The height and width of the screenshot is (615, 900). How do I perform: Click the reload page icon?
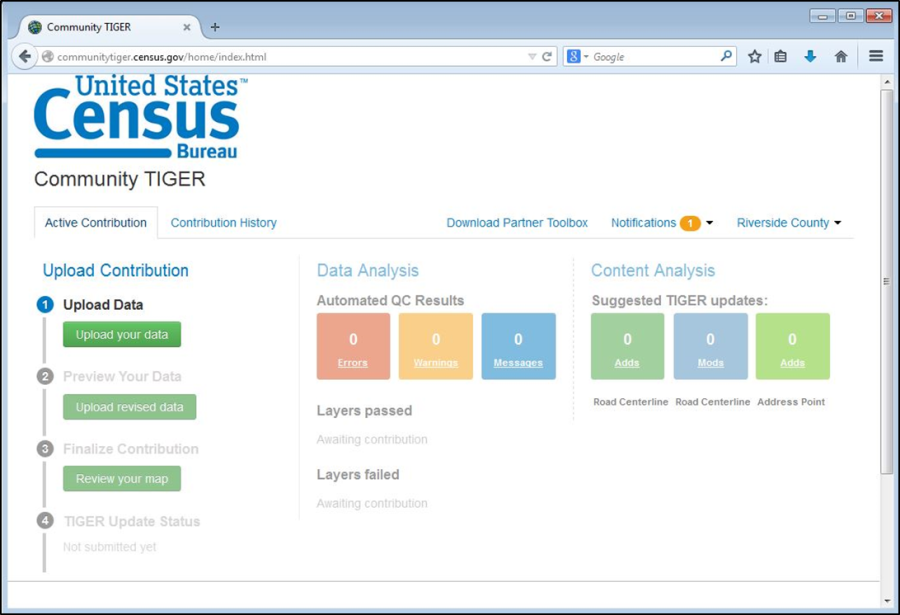(x=547, y=57)
